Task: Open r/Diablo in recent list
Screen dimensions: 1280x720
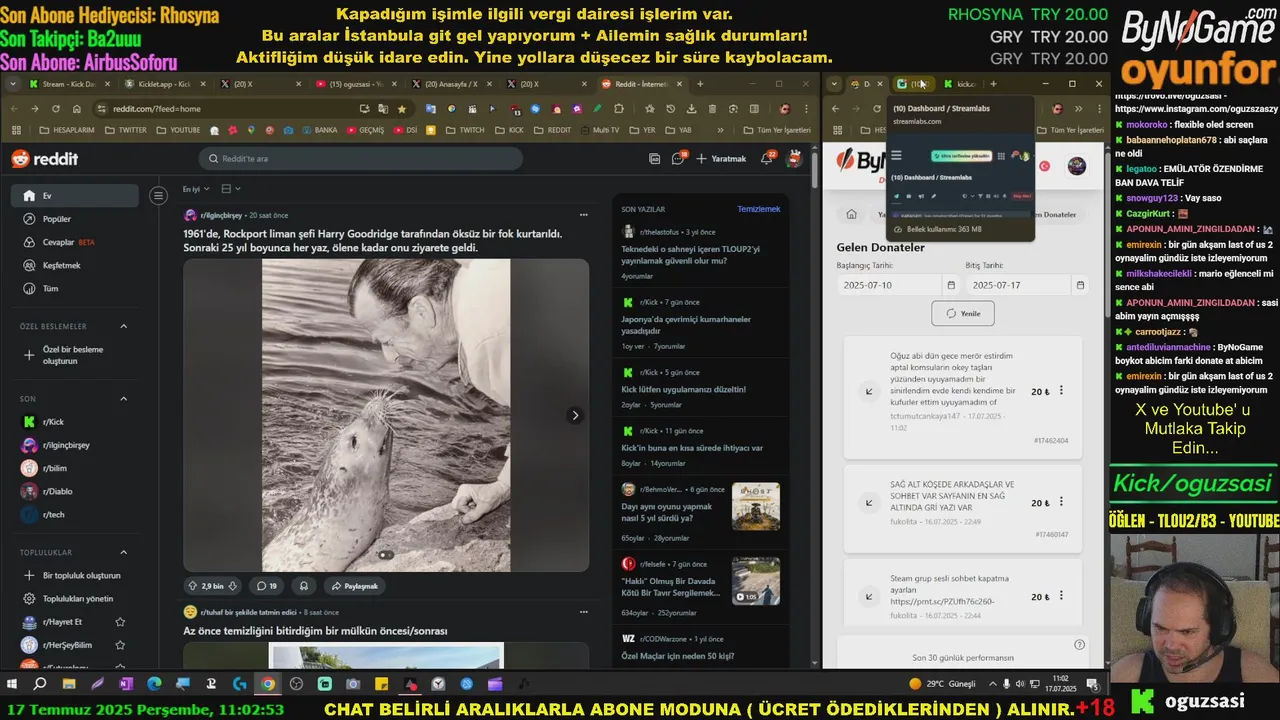Action: click(75, 491)
